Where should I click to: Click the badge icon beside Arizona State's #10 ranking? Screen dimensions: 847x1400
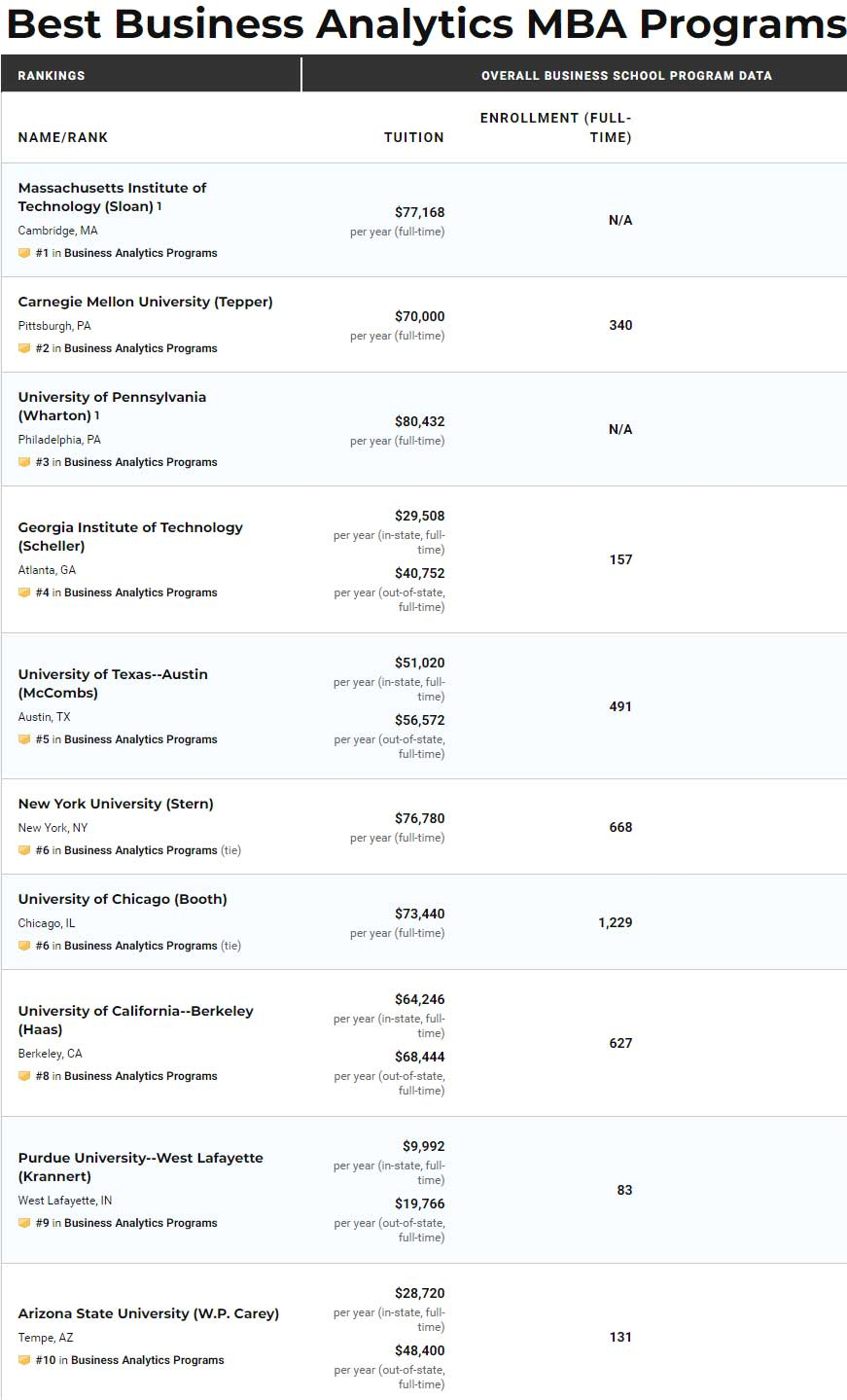[x=24, y=1360]
